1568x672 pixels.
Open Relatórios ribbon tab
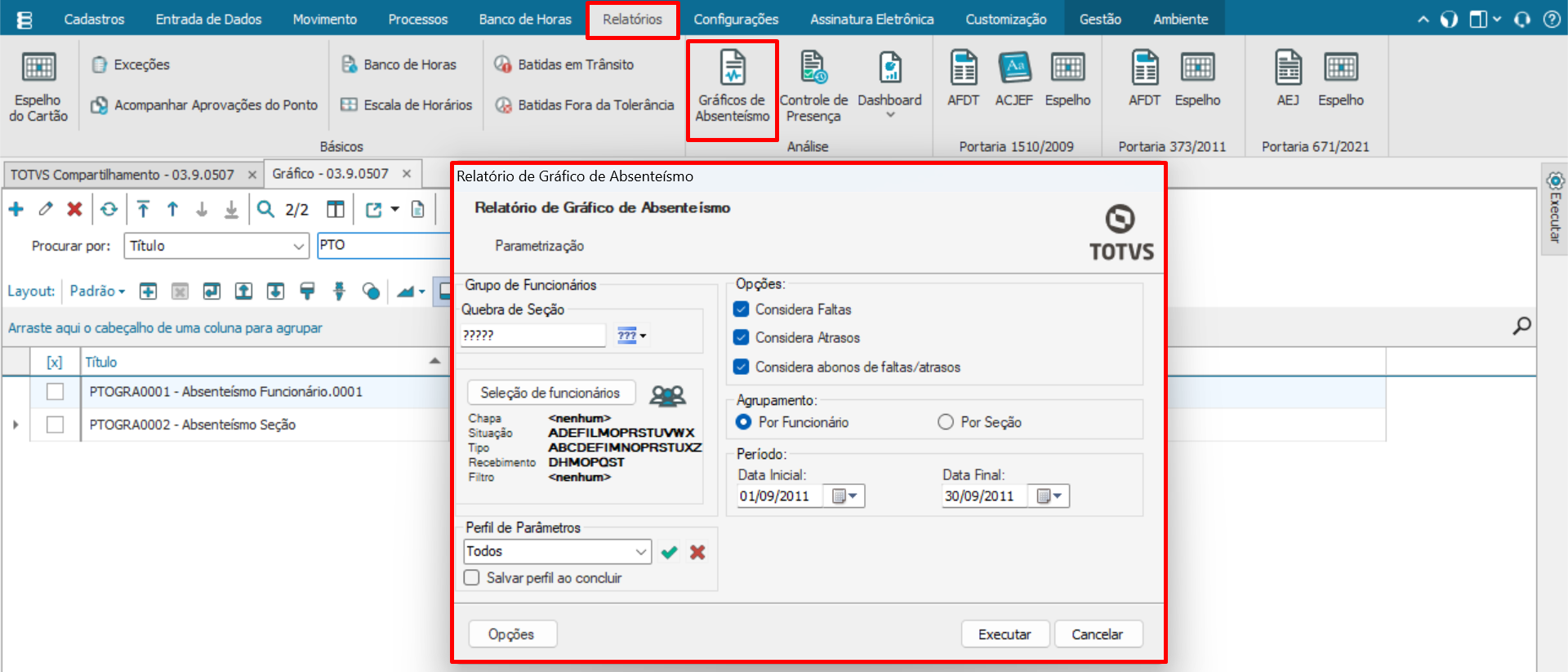pyautogui.click(x=632, y=20)
